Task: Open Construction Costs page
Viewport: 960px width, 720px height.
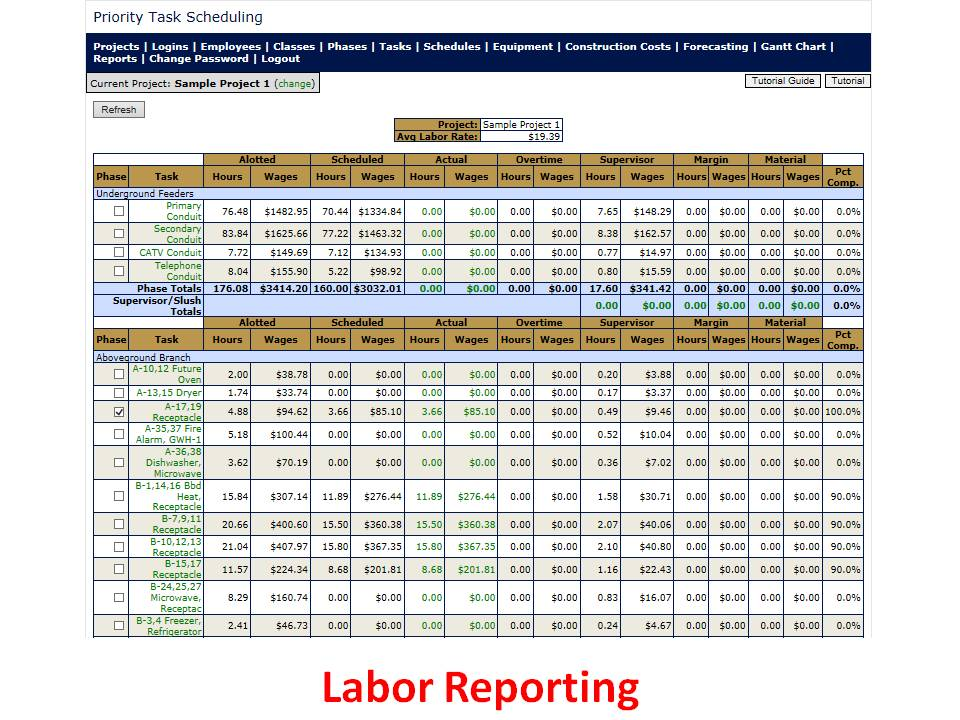Action: pos(618,47)
